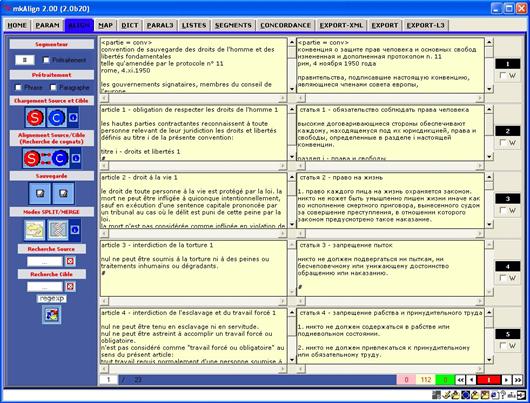Screen dimensions: 530x403
Task: Clear Recherche Source with red X icon
Action: point(70,261)
